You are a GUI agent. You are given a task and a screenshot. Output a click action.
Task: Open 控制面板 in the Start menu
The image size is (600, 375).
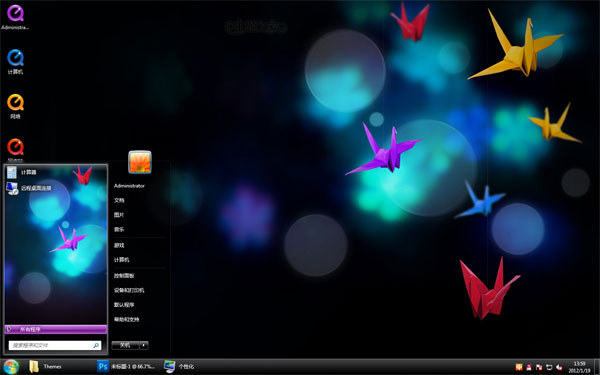(124, 276)
